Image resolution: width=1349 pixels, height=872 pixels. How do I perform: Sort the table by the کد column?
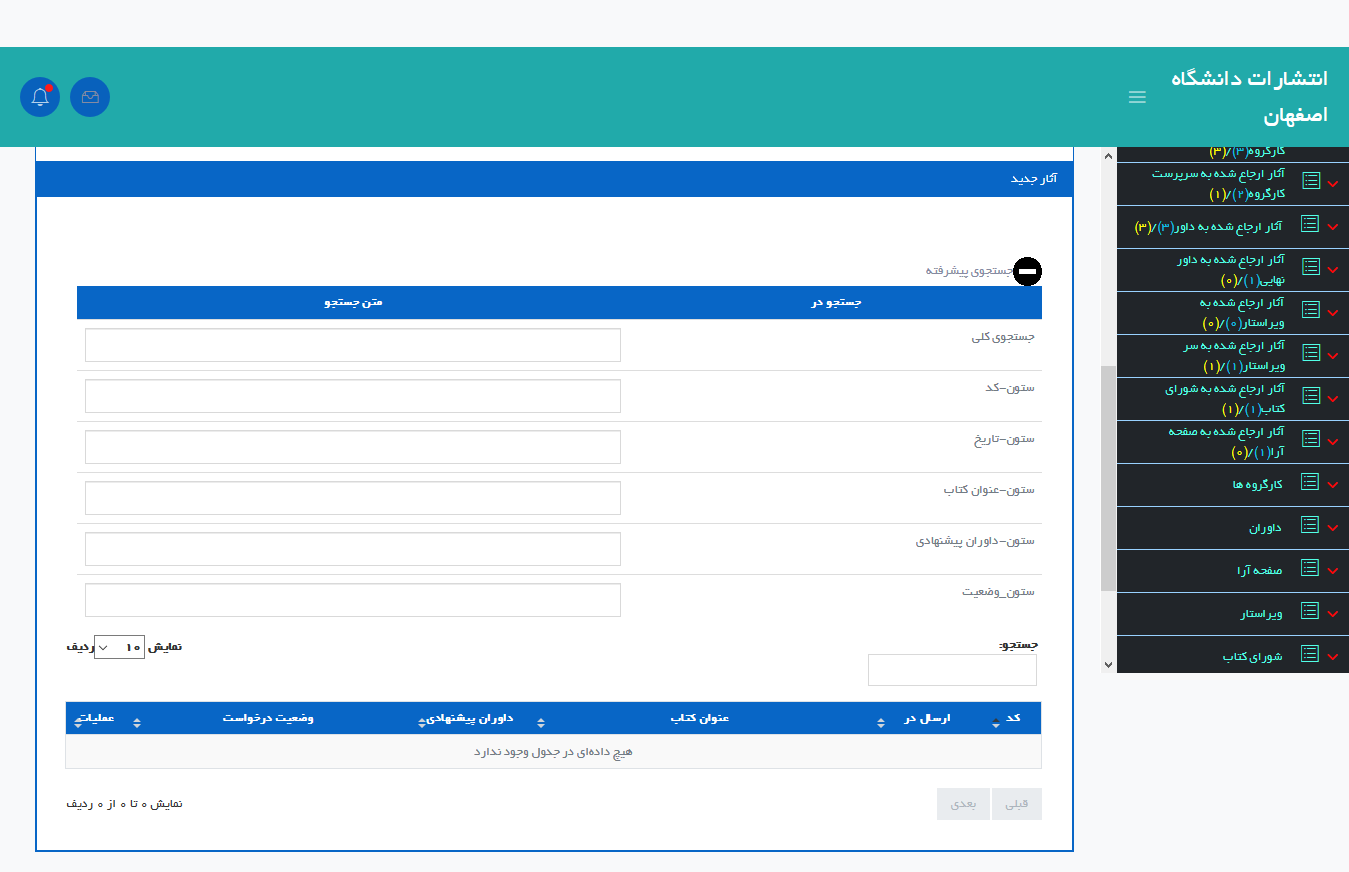point(1012,718)
